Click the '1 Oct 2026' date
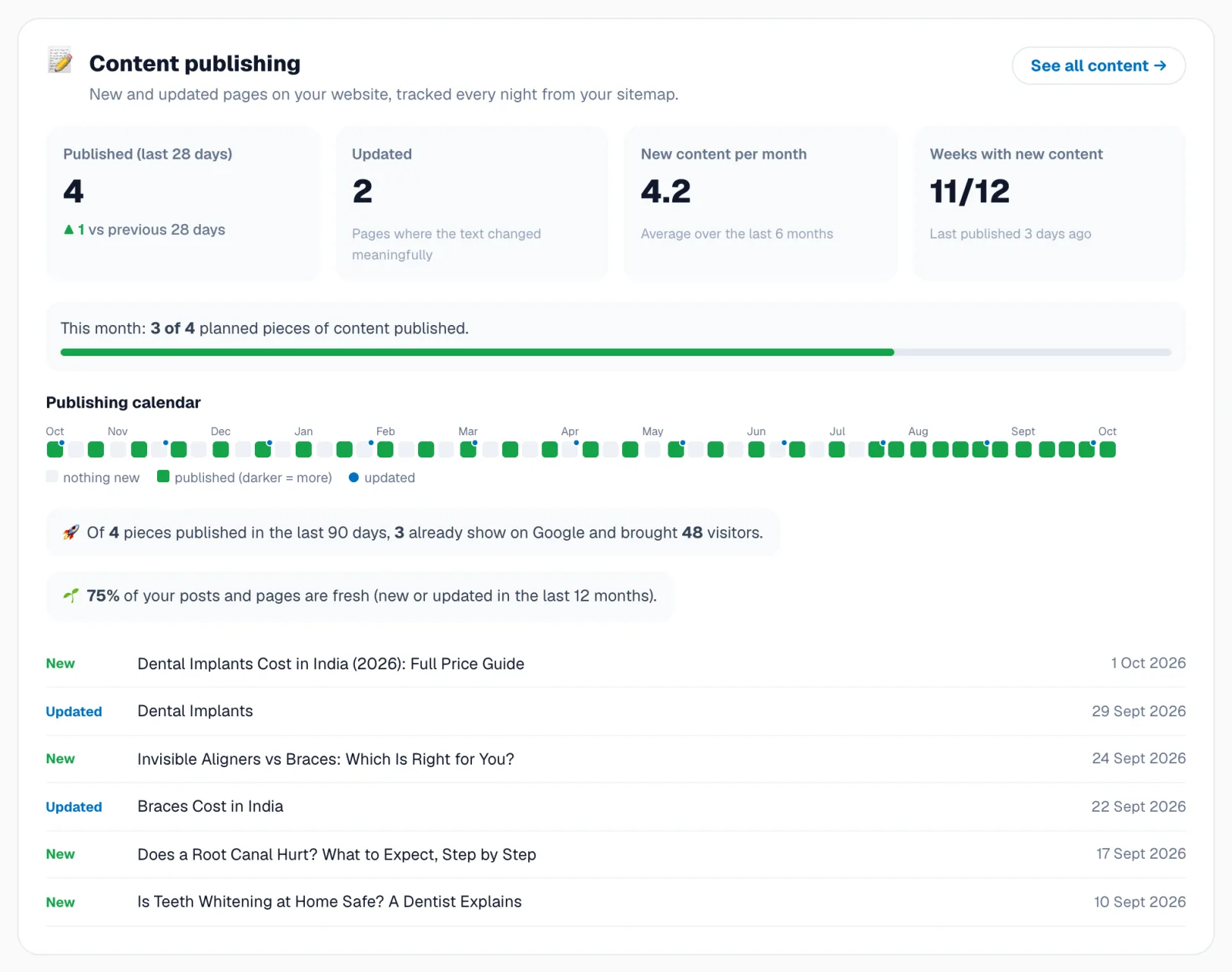Image resolution: width=1232 pixels, height=972 pixels. [1148, 663]
